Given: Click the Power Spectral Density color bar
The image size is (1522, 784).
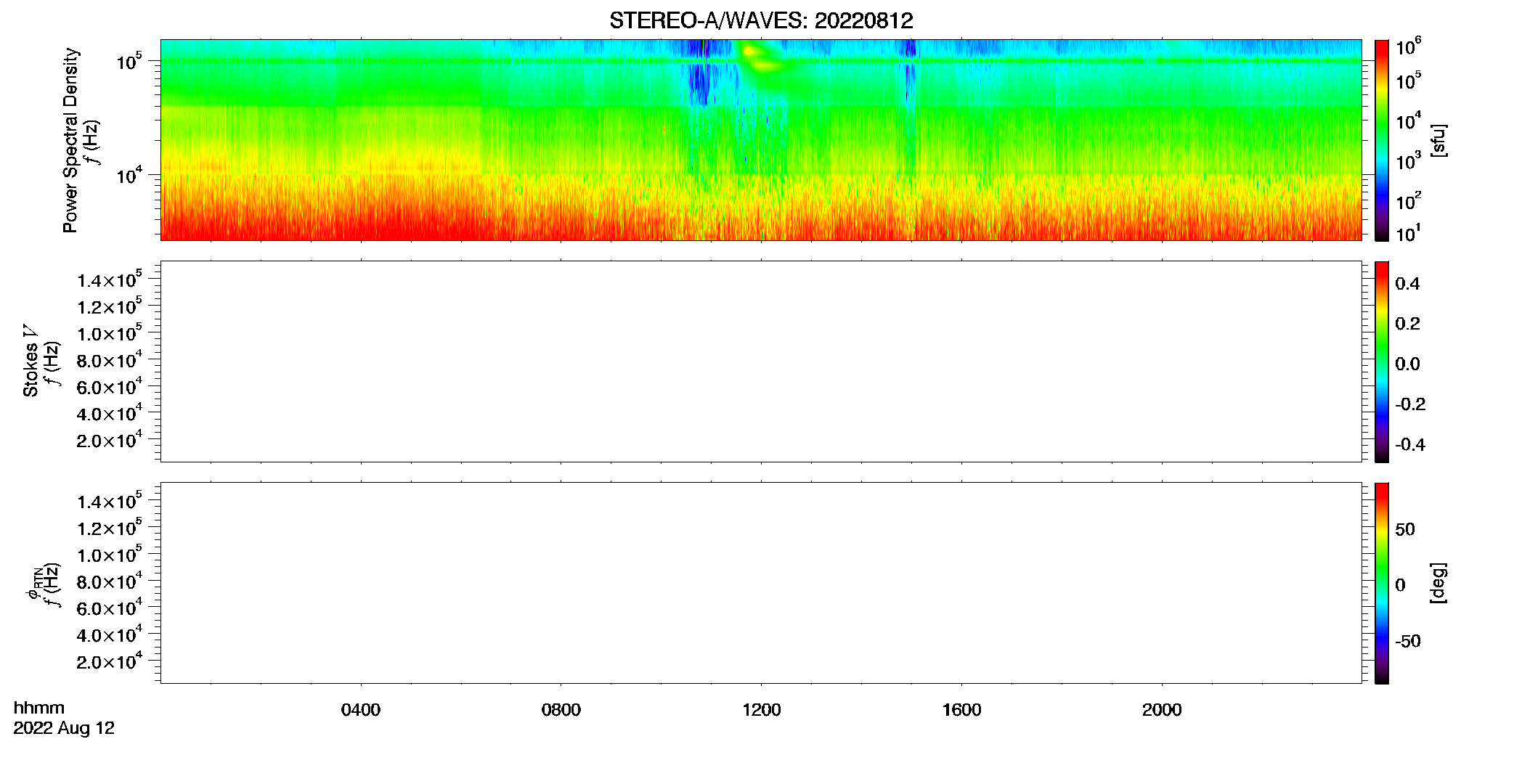Looking at the screenshot, I should [x=1382, y=140].
